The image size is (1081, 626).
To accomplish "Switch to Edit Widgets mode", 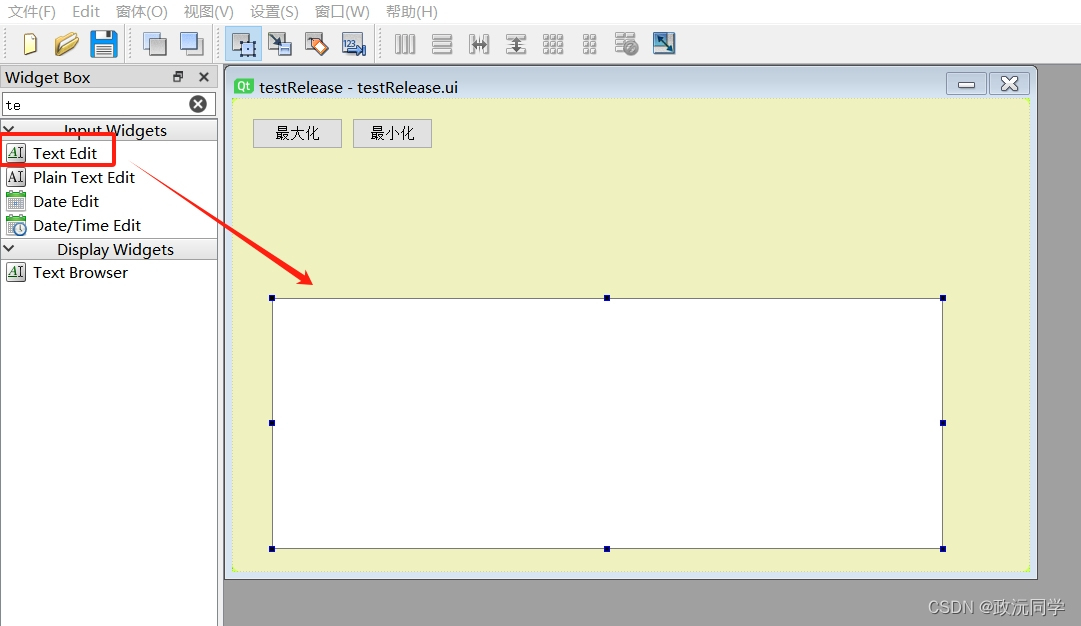I will pos(244,45).
